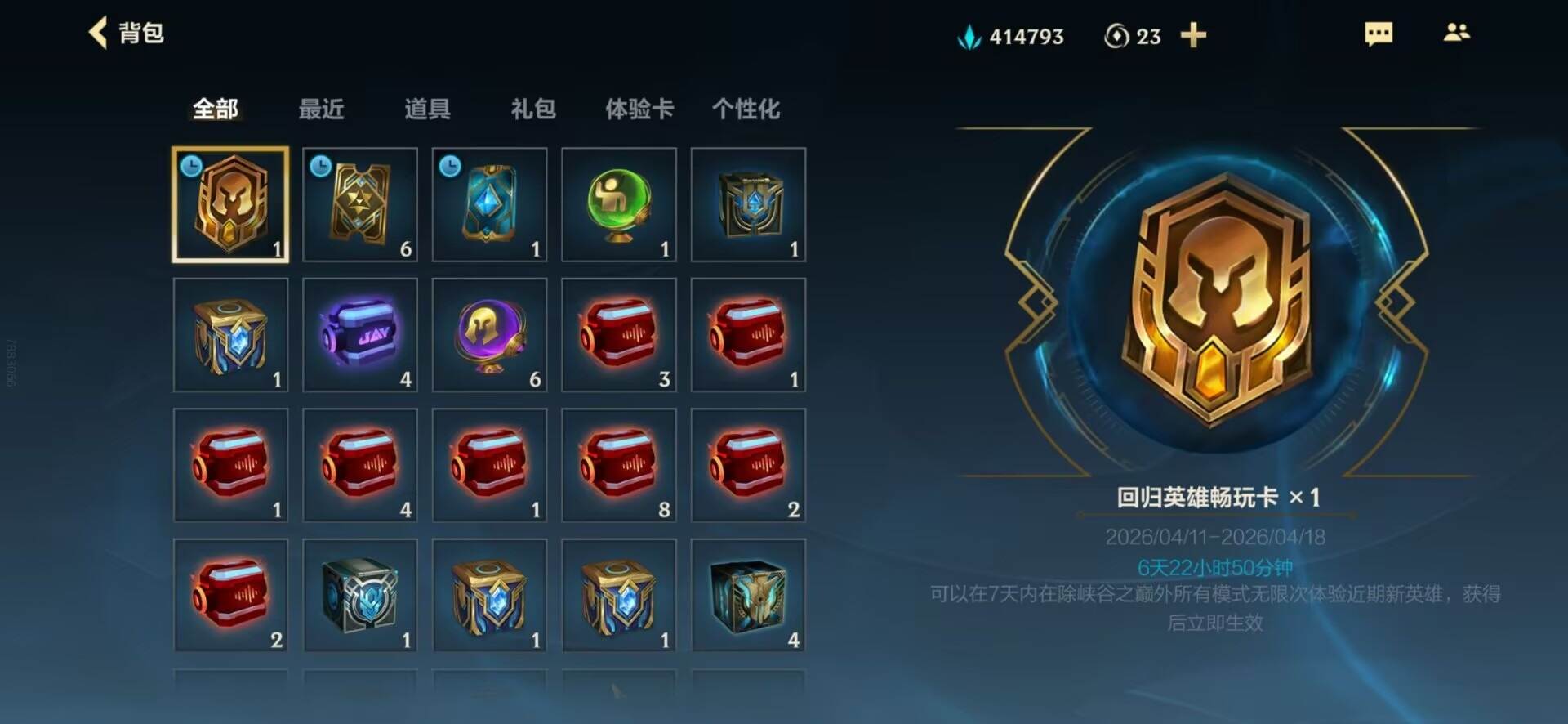Tap the large 回归英雄畅玩卡 emblem preview
Screen dimensions: 1568x724
click(x=1216, y=301)
